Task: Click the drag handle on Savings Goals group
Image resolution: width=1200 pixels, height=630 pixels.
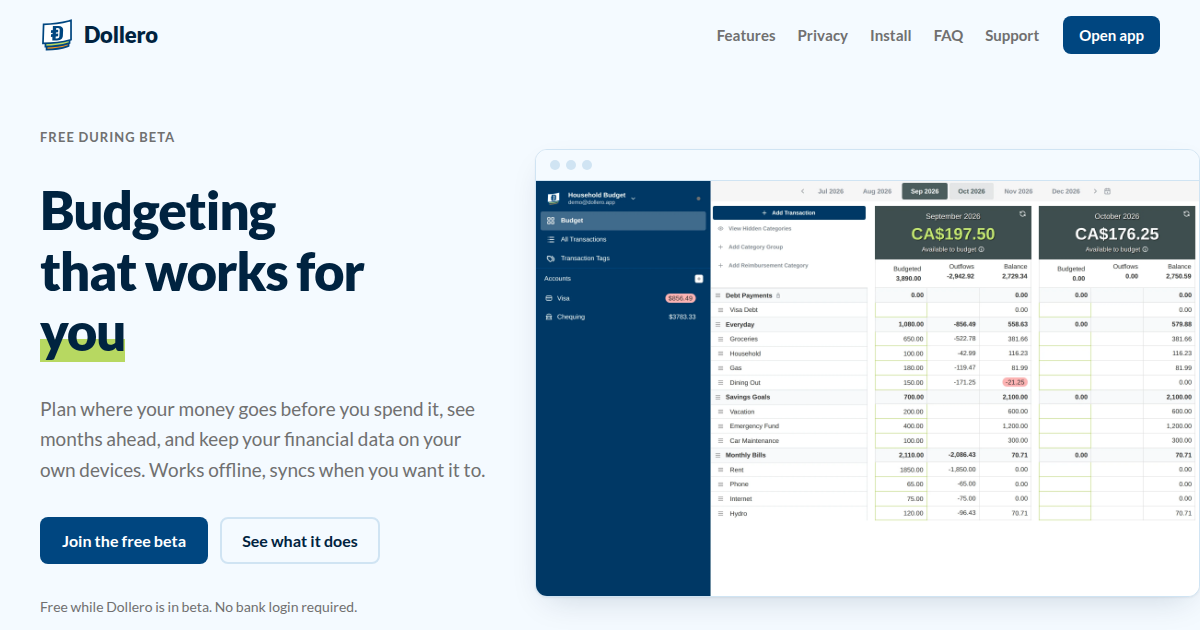Action: click(718, 397)
